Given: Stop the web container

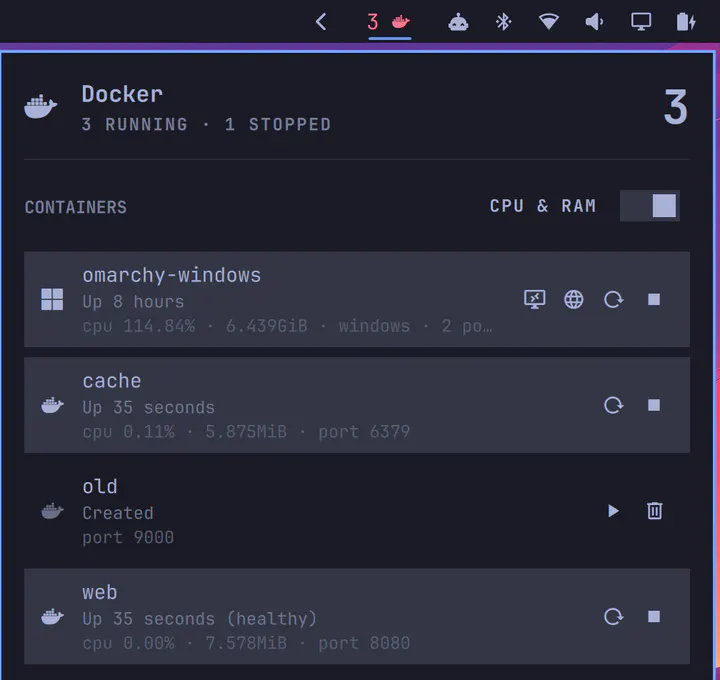Looking at the screenshot, I should pos(654,616).
